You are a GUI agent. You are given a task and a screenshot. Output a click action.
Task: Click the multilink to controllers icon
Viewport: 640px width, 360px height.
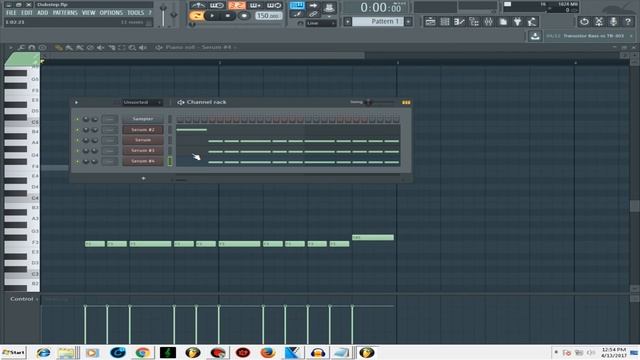point(313,14)
